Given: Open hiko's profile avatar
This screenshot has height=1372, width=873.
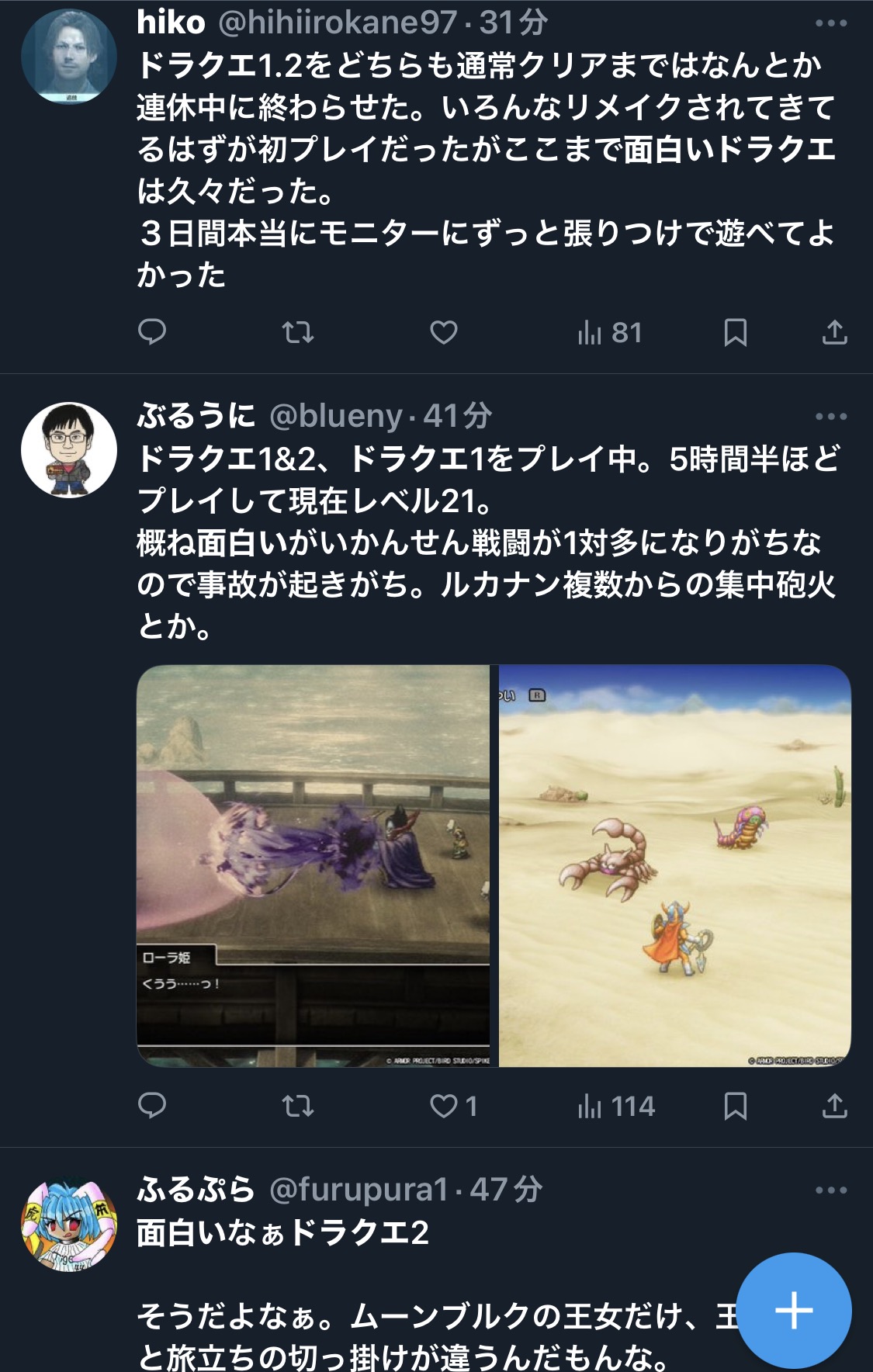Looking at the screenshot, I should 69,57.
